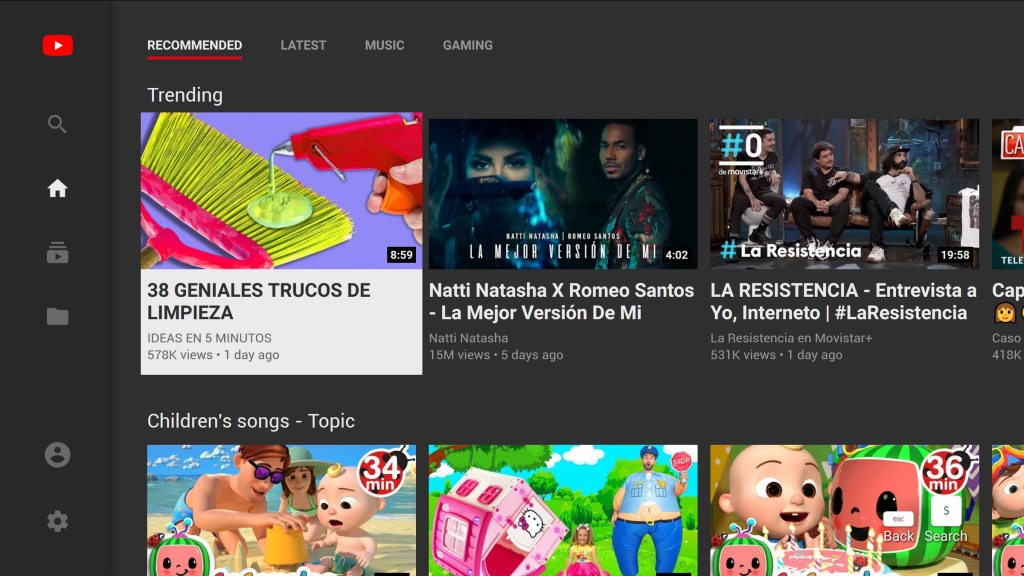The image size is (1024, 576).
Task: Click the channel name "Natti Natasha"
Action: (x=468, y=338)
